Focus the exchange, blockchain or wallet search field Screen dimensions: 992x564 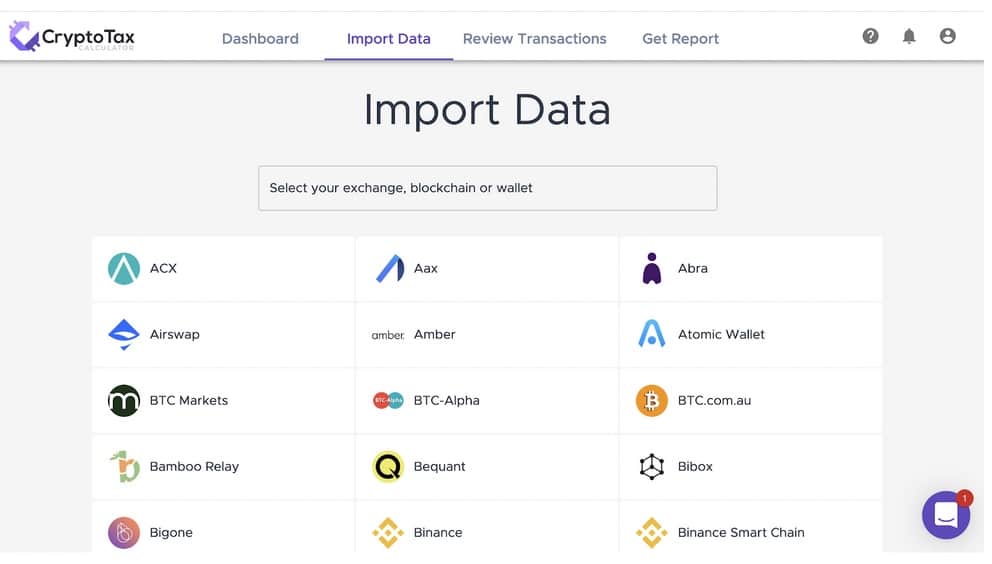coord(487,188)
